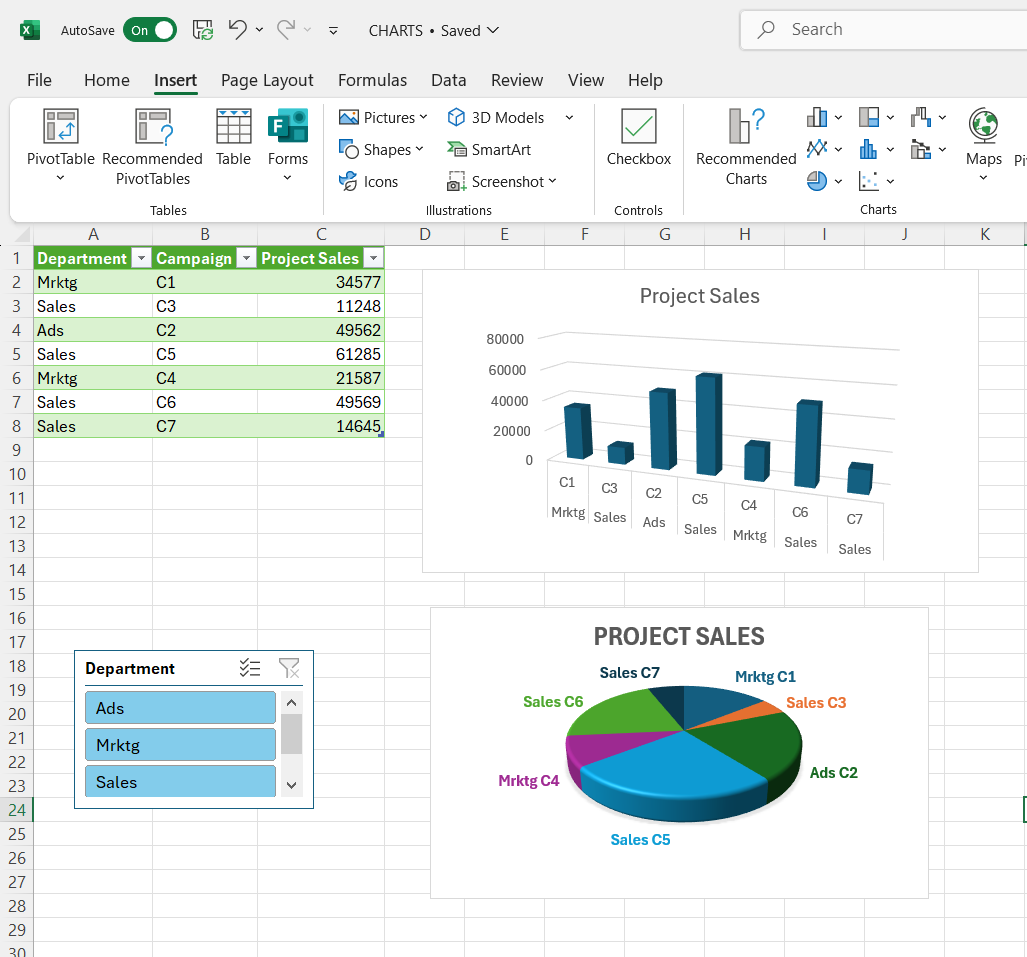This screenshot has width=1027, height=957.
Task: Expand the pie chart type dropdown arrow
Action: 838,181
